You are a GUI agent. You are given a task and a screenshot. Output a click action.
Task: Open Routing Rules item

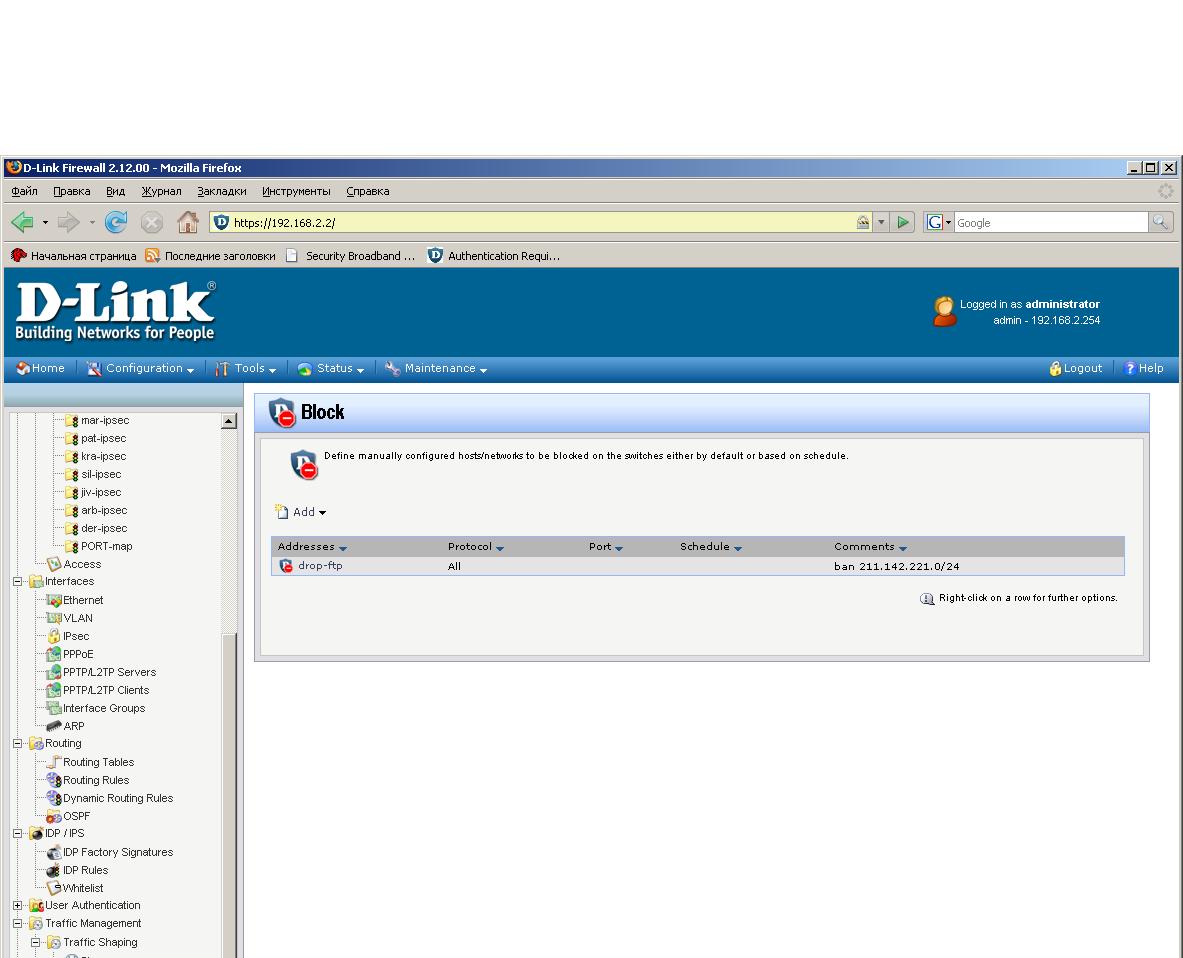(96, 781)
